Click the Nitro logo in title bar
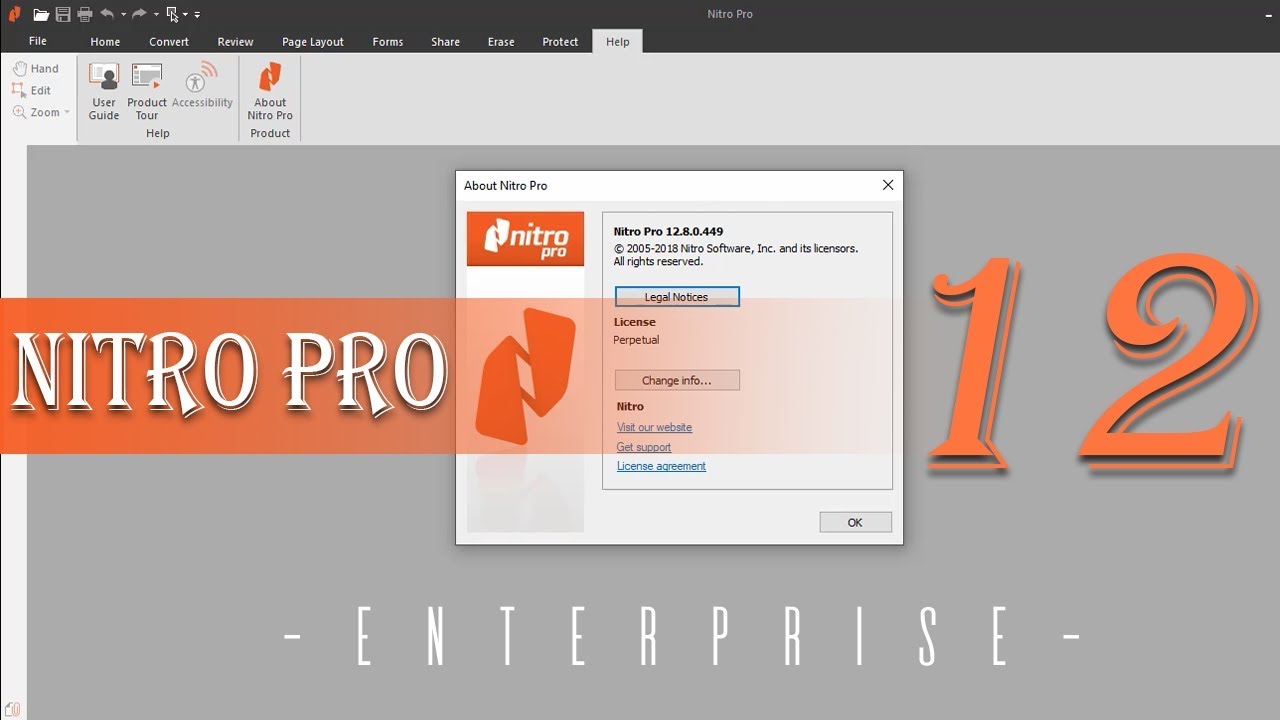 (14, 14)
